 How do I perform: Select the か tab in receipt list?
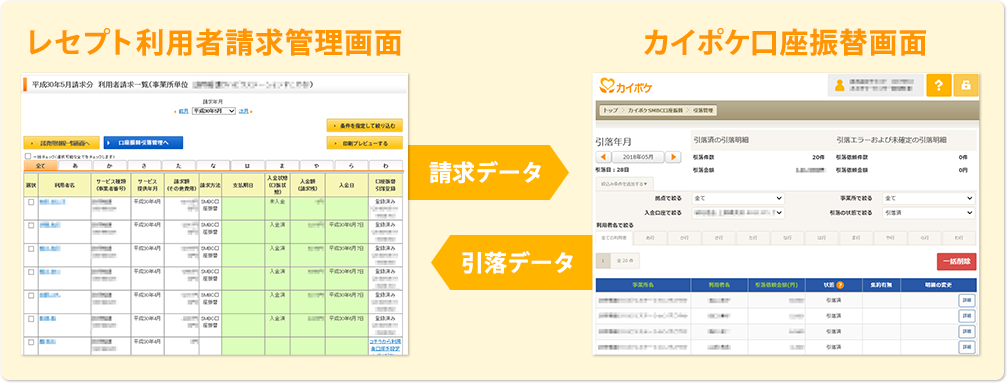[x=109, y=166]
